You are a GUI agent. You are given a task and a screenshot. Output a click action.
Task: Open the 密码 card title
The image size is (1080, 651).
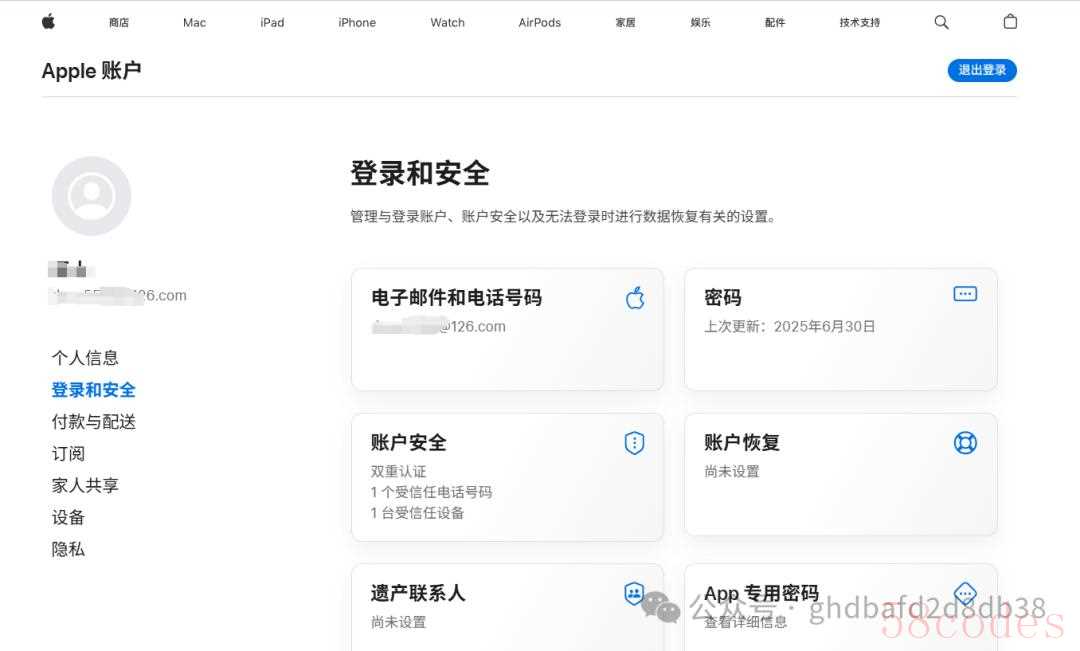click(723, 298)
